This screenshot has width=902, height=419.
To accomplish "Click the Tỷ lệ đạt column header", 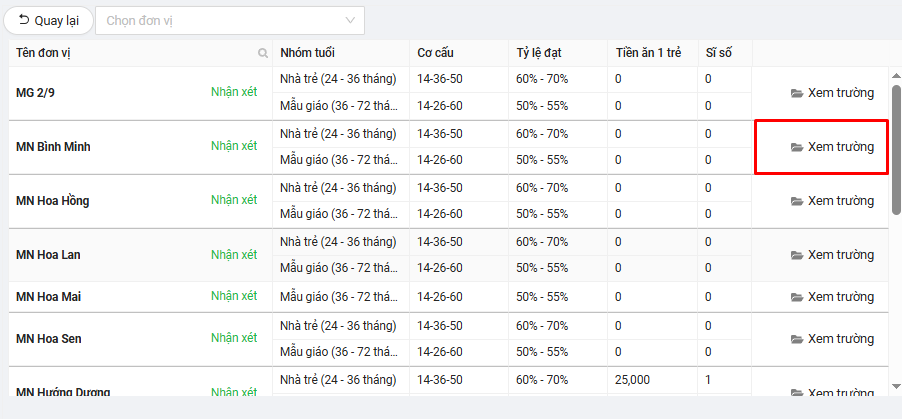I will click(540, 53).
